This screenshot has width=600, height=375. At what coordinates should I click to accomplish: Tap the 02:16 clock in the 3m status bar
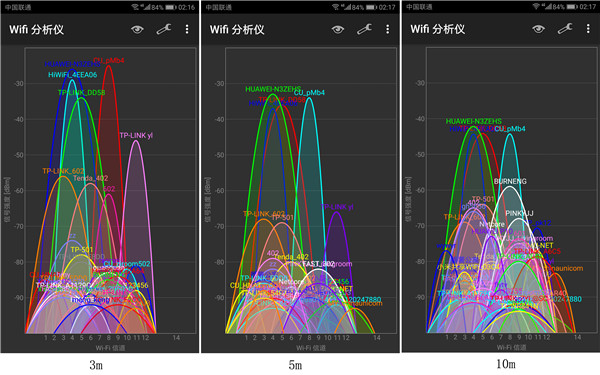[x=186, y=7]
